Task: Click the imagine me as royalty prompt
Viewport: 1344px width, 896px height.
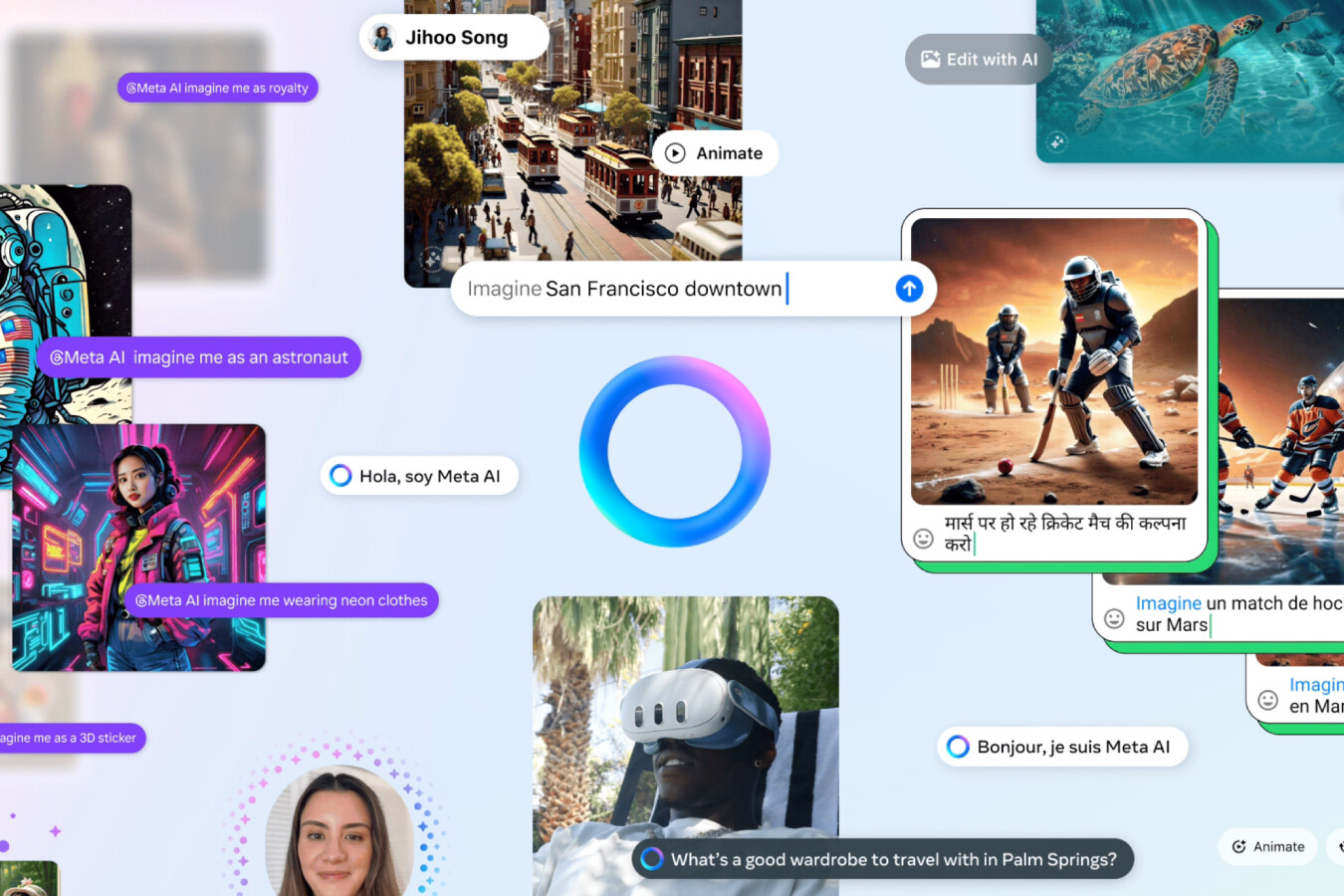Action: pyautogui.click(x=217, y=88)
